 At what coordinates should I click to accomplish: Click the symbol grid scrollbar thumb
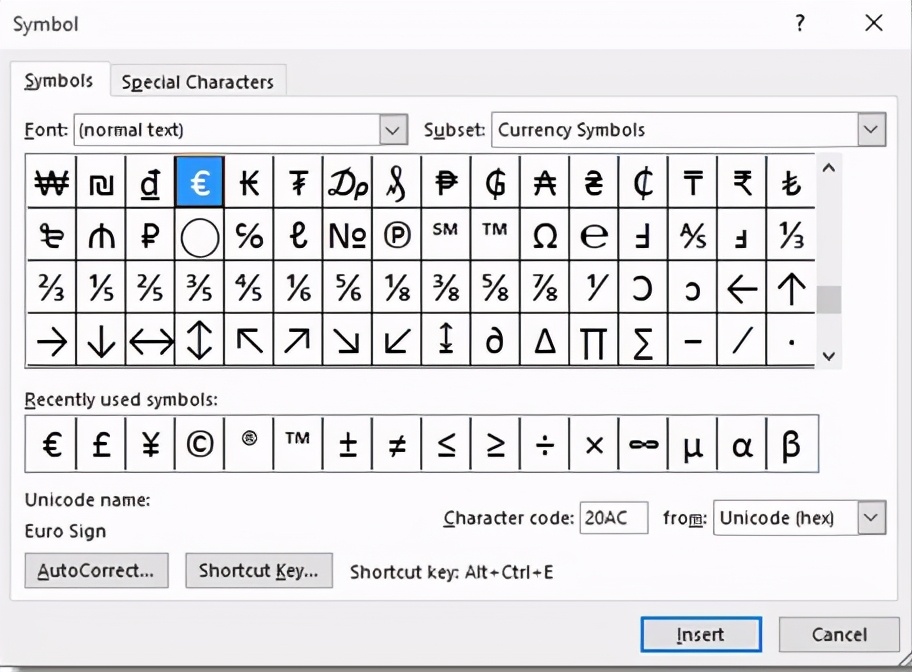pyautogui.click(x=829, y=300)
